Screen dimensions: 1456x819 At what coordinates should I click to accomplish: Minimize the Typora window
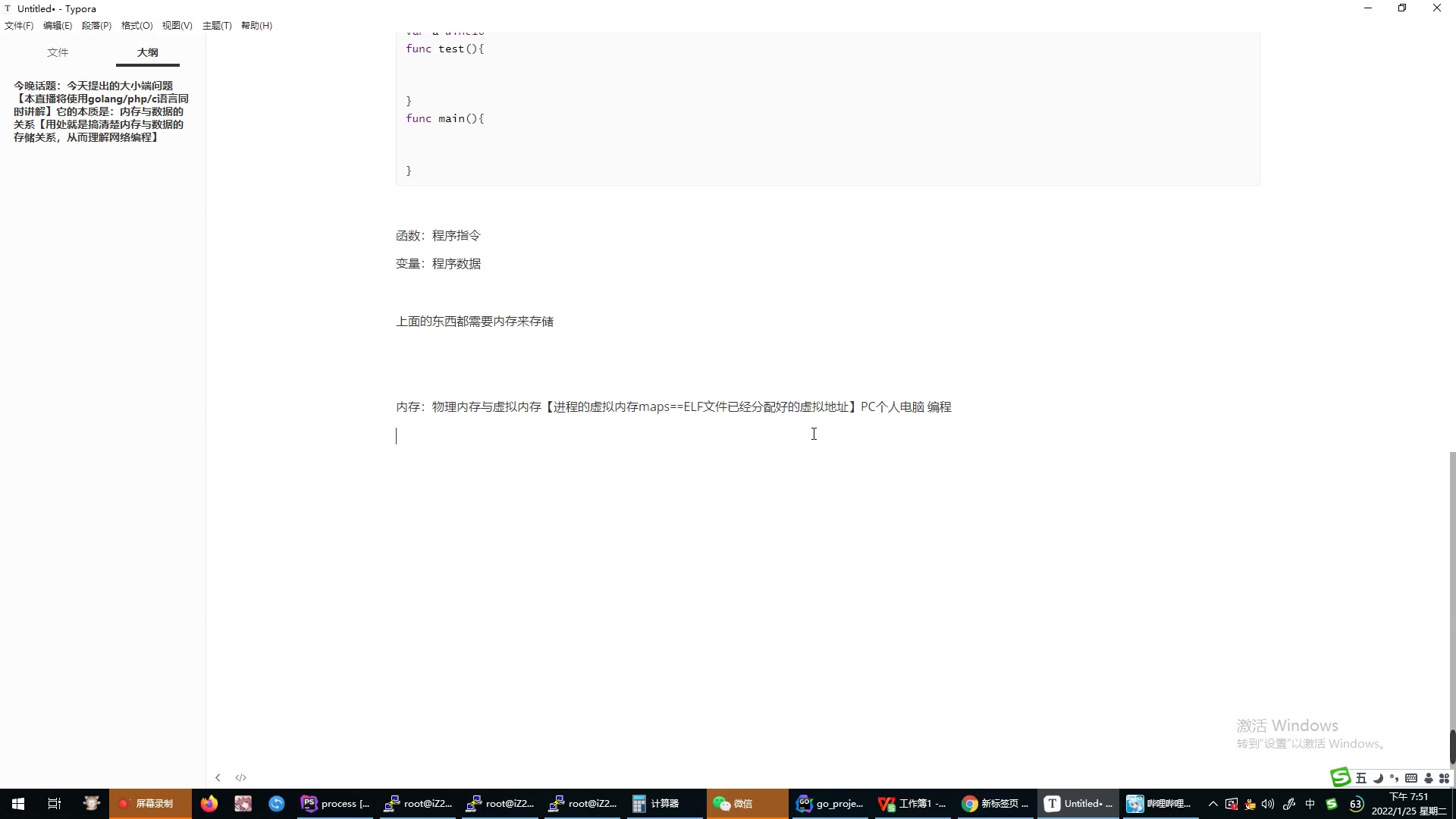[1368, 8]
